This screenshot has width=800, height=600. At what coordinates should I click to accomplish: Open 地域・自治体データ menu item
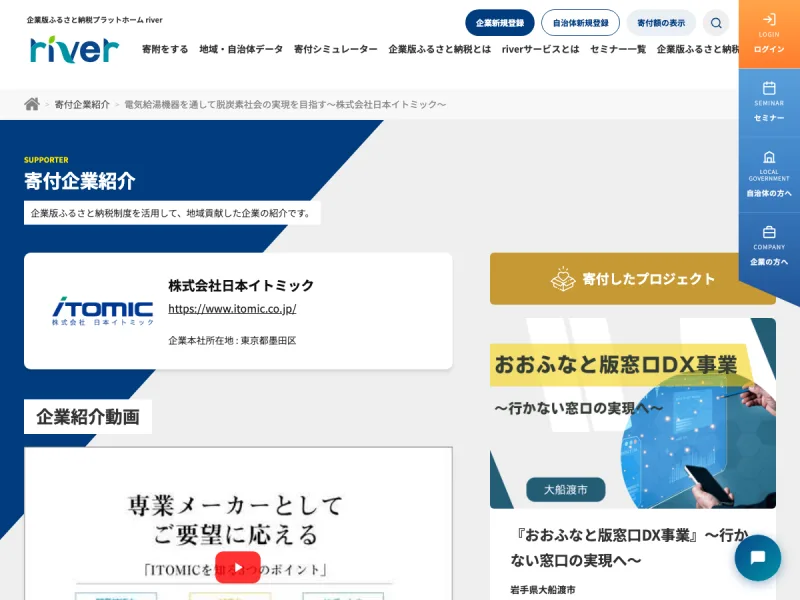coord(241,49)
